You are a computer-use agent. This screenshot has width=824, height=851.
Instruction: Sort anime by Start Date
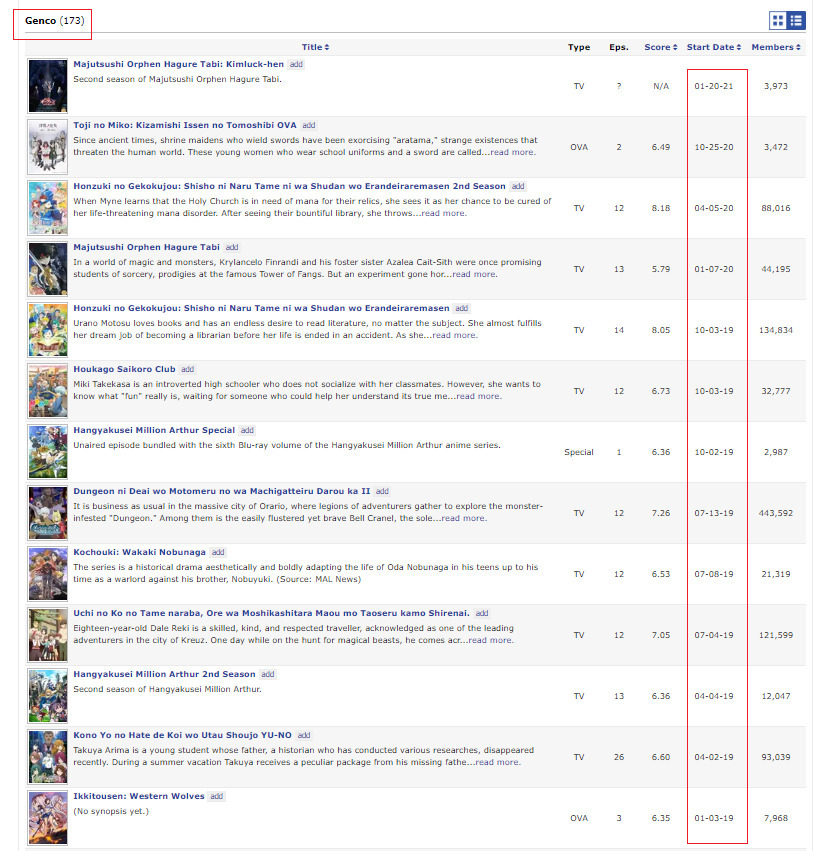click(x=715, y=47)
